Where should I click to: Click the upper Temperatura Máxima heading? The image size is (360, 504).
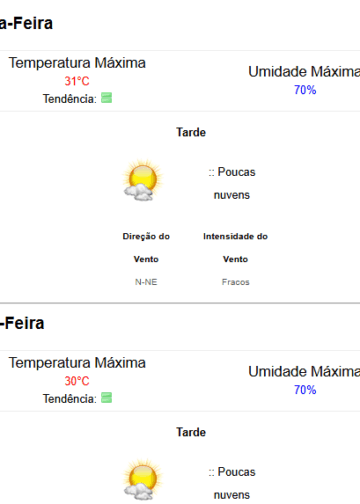click(77, 63)
